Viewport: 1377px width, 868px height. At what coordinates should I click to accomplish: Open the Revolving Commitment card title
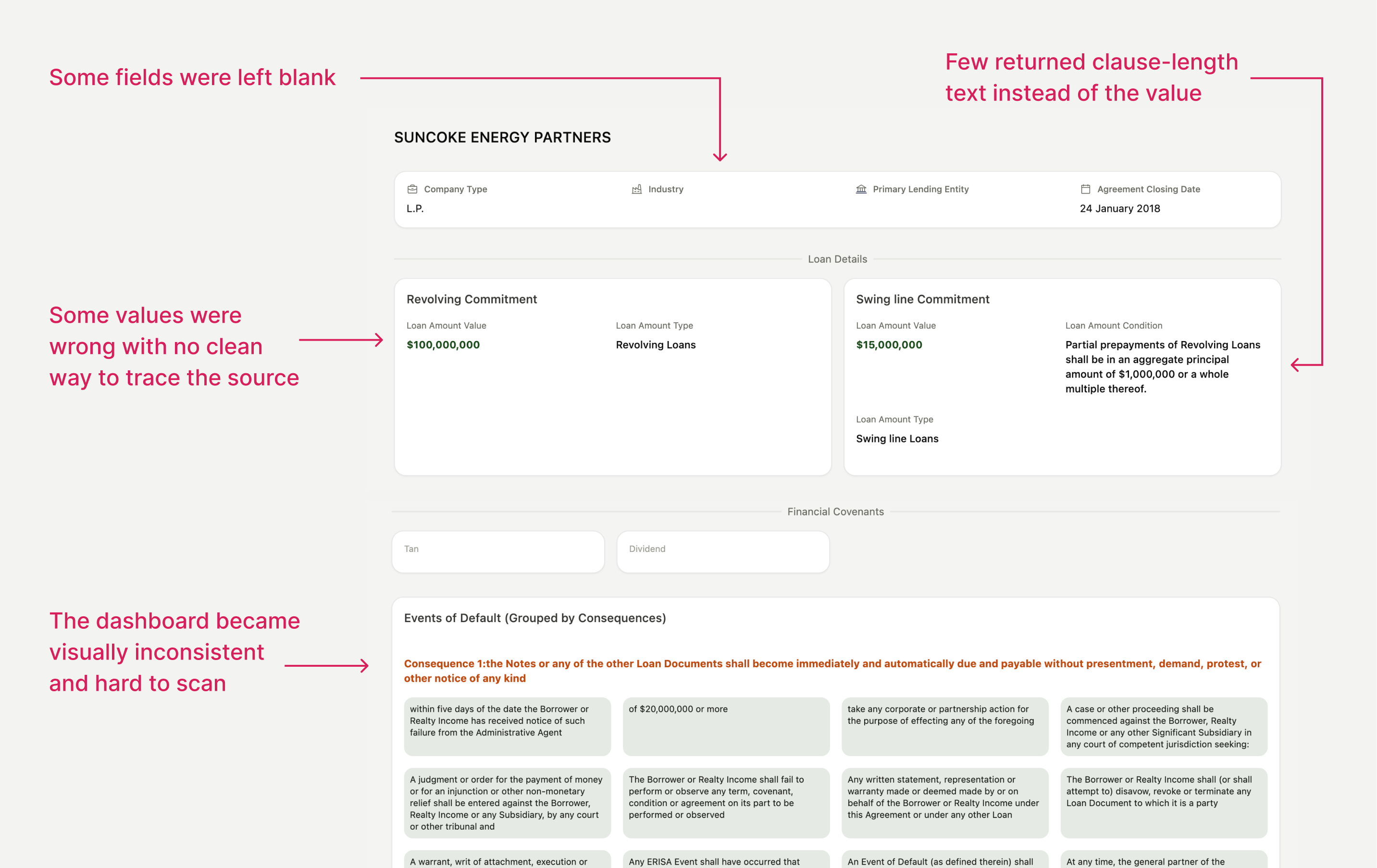471,299
